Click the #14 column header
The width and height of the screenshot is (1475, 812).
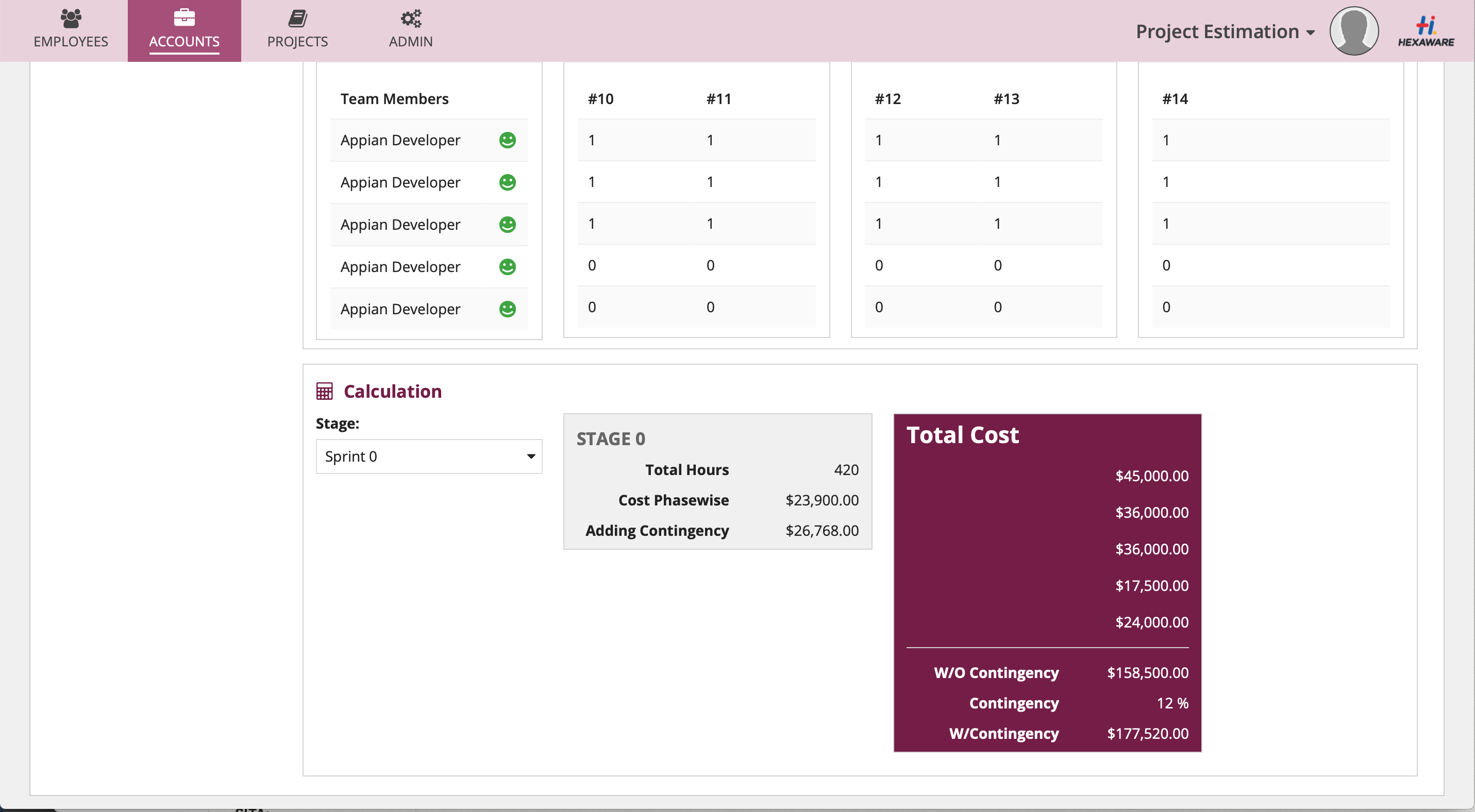(x=1175, y=99)
